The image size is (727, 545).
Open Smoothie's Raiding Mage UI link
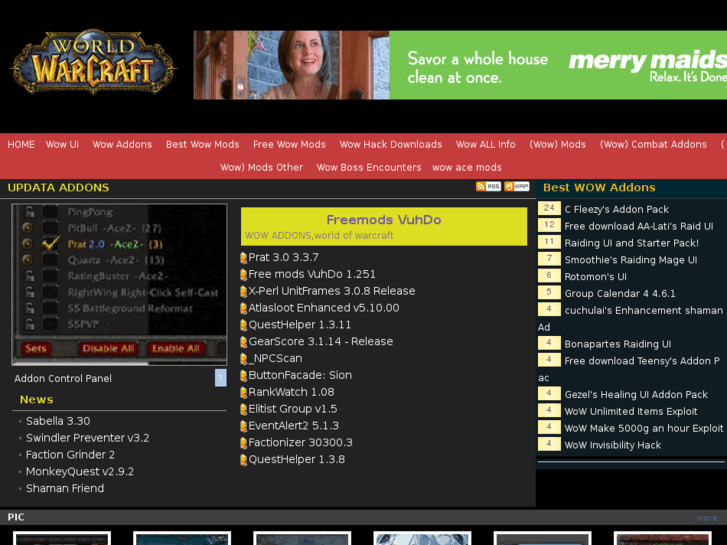631,260
